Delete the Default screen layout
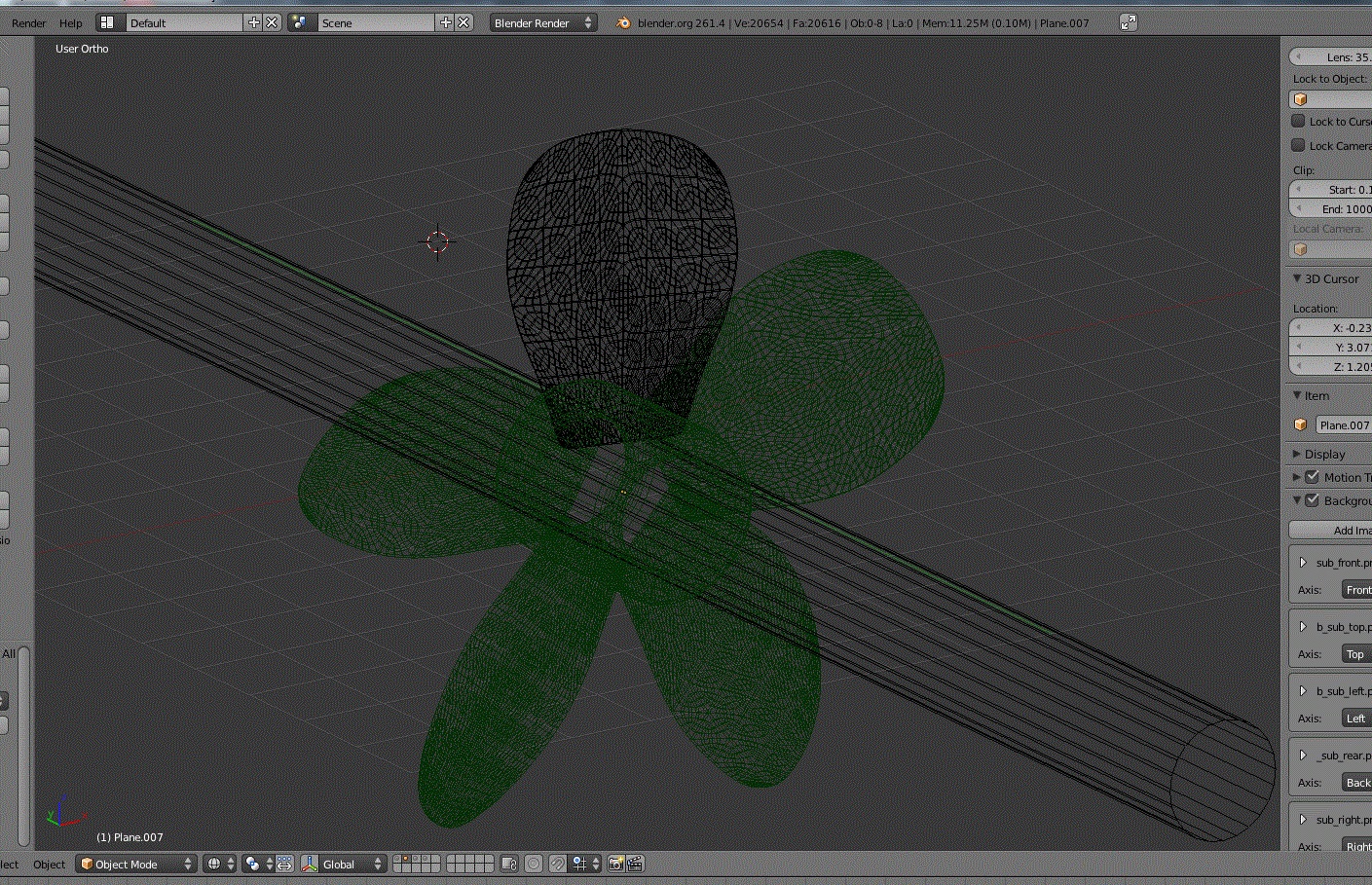1372x885 pixels. pos(272,22)
